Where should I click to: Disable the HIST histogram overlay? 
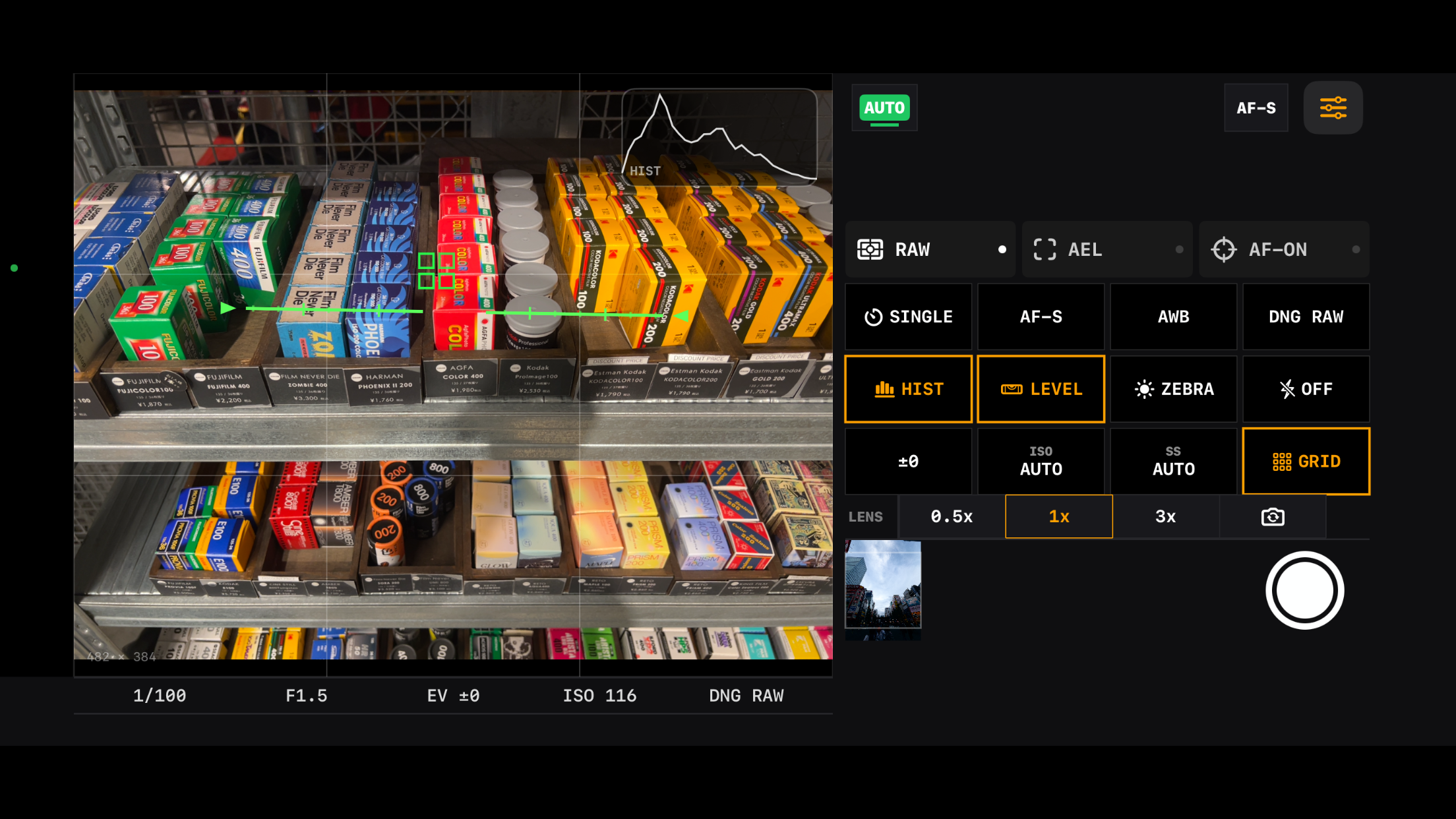[908, 389]
